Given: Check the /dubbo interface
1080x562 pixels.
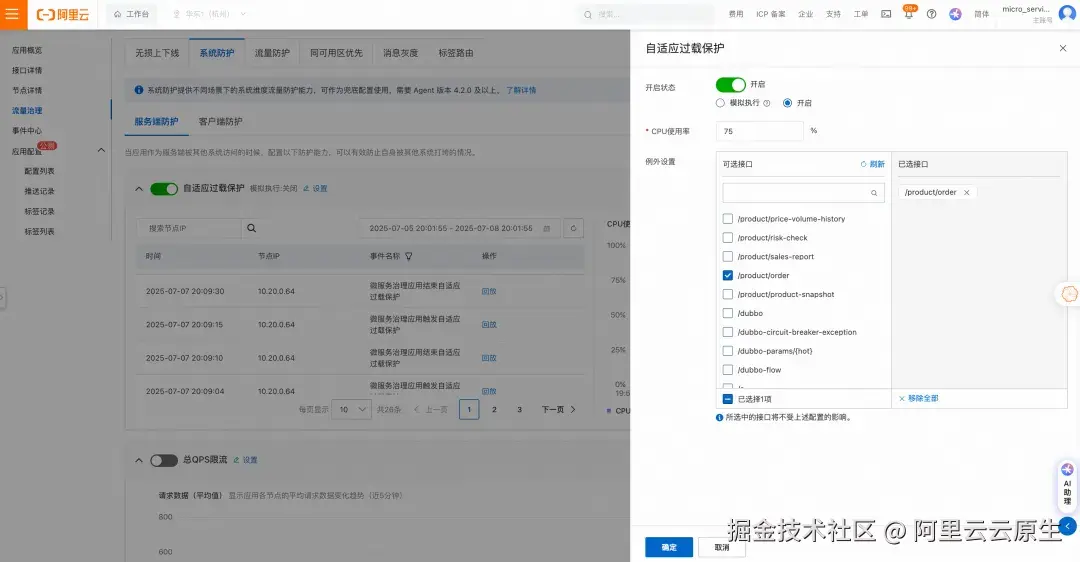Looking at the screenshot, I should tap(727, 313).
